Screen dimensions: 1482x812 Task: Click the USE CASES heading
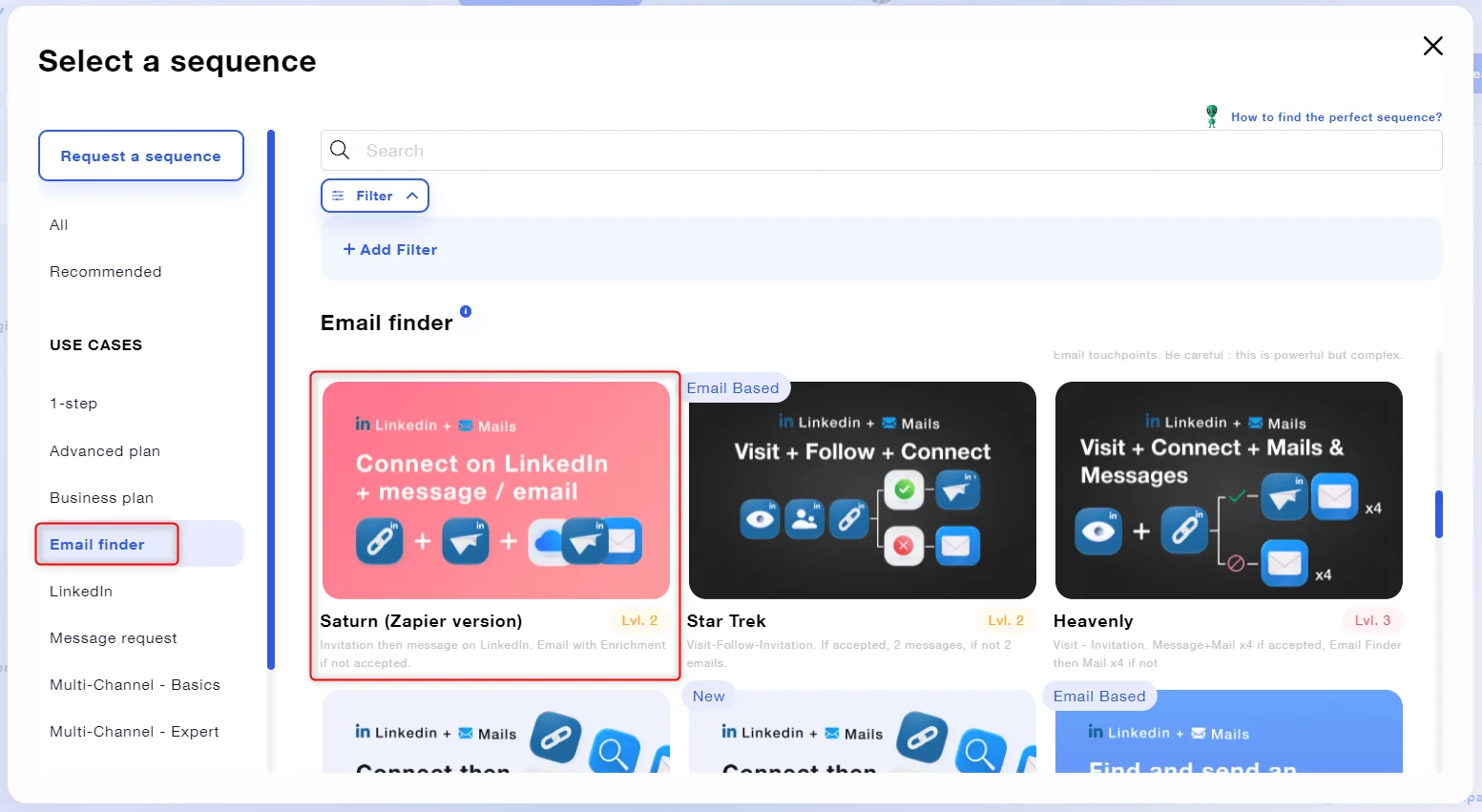95,345
